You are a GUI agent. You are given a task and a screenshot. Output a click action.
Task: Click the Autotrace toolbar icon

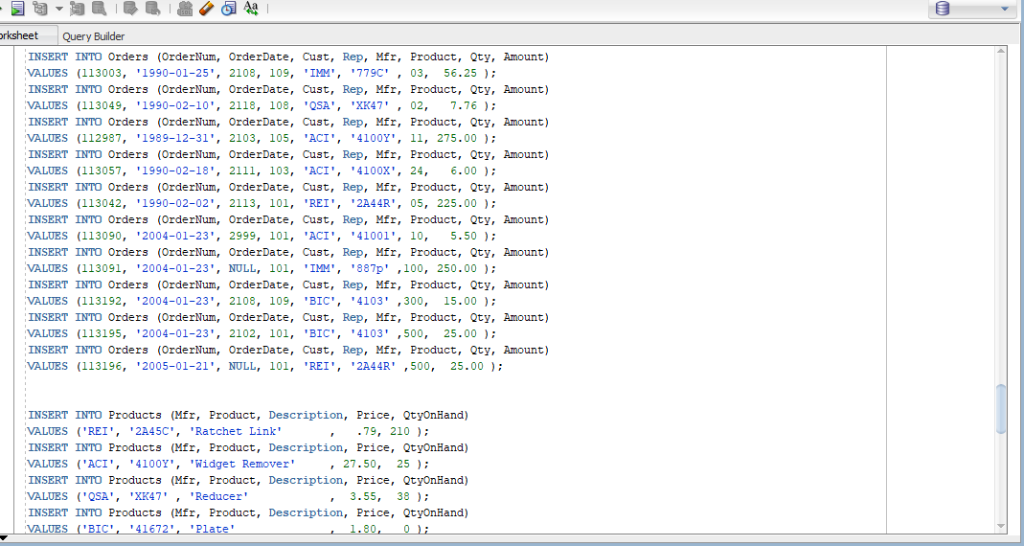(x=77, y=8)
